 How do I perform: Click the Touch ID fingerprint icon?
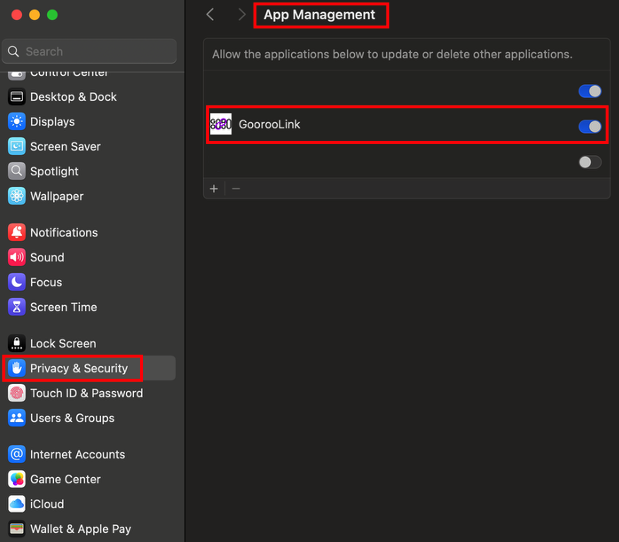[x=17, y=393]
